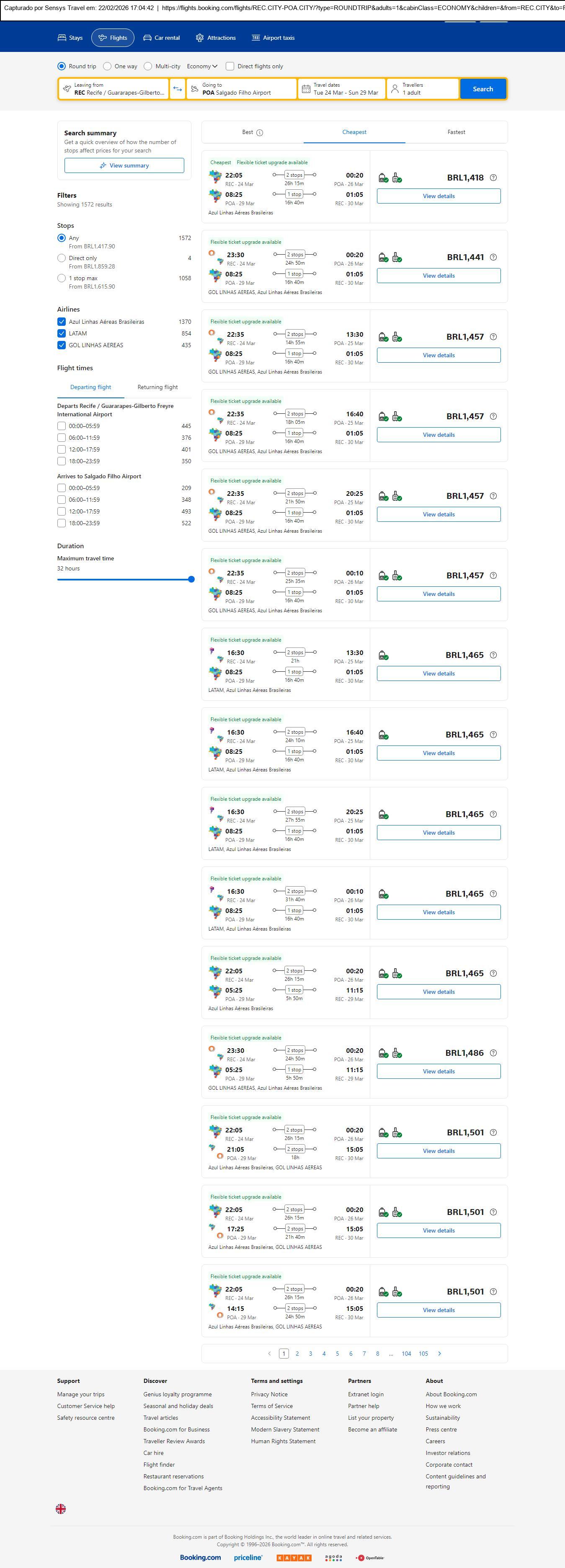This screenshot has width=565, height=1568.
Task: Click the blue Search button
Action: (x=483, y=89)
